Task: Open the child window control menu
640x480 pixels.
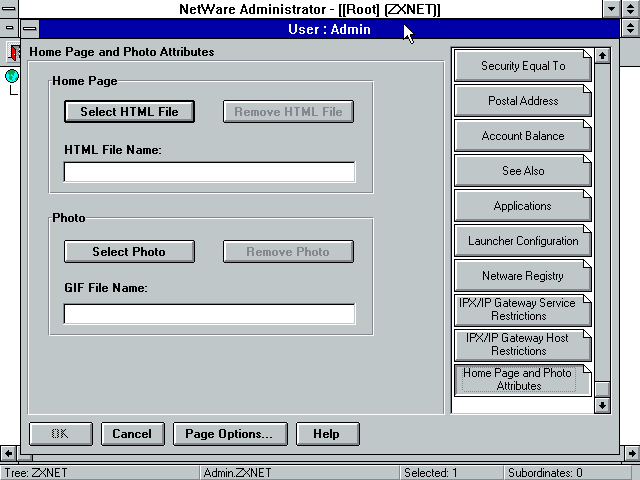Action: point(9,28)
